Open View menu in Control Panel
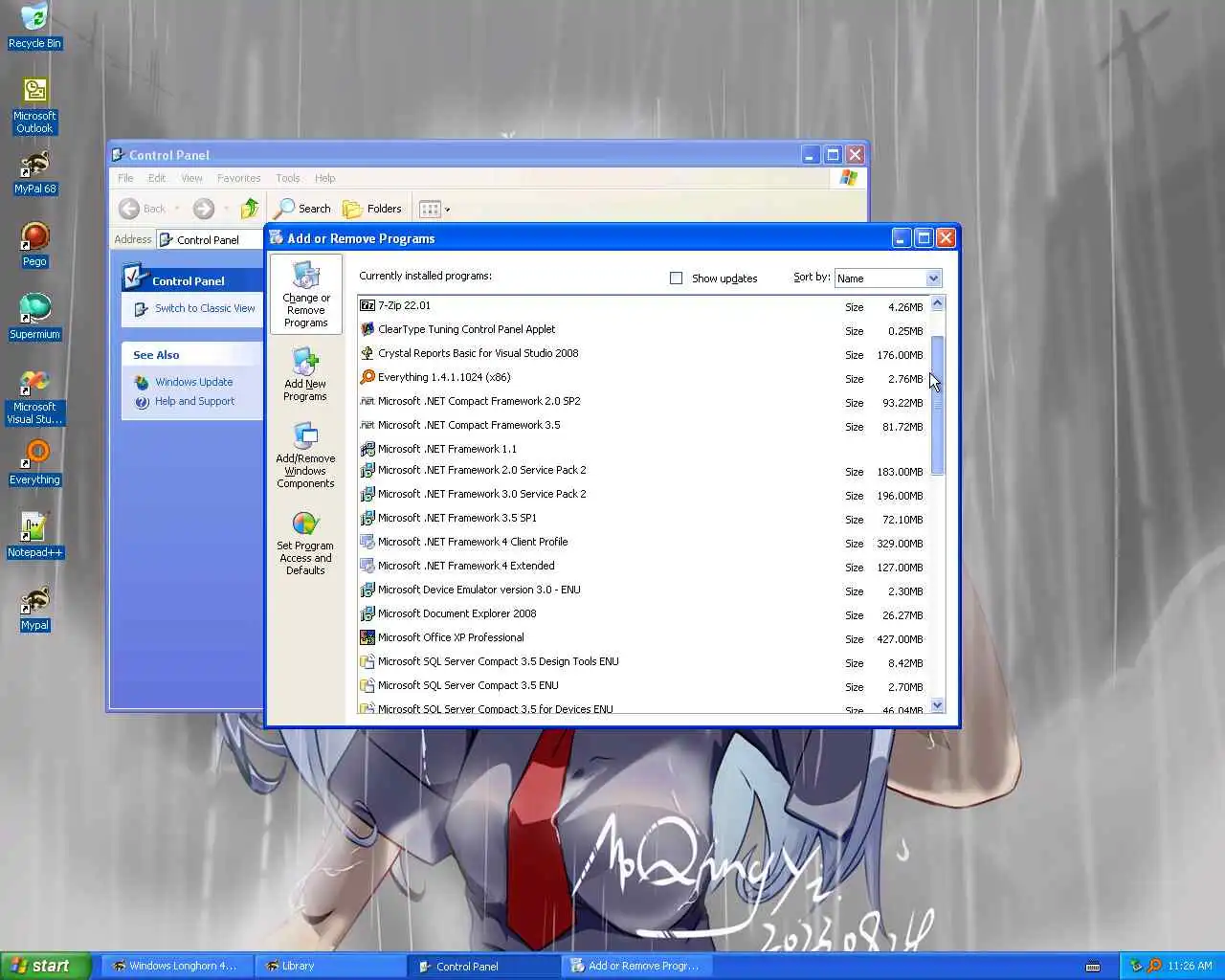Image resolution: width=1225 pixels, height=980 pixels. pyautogui.click(x=191, y=178)
